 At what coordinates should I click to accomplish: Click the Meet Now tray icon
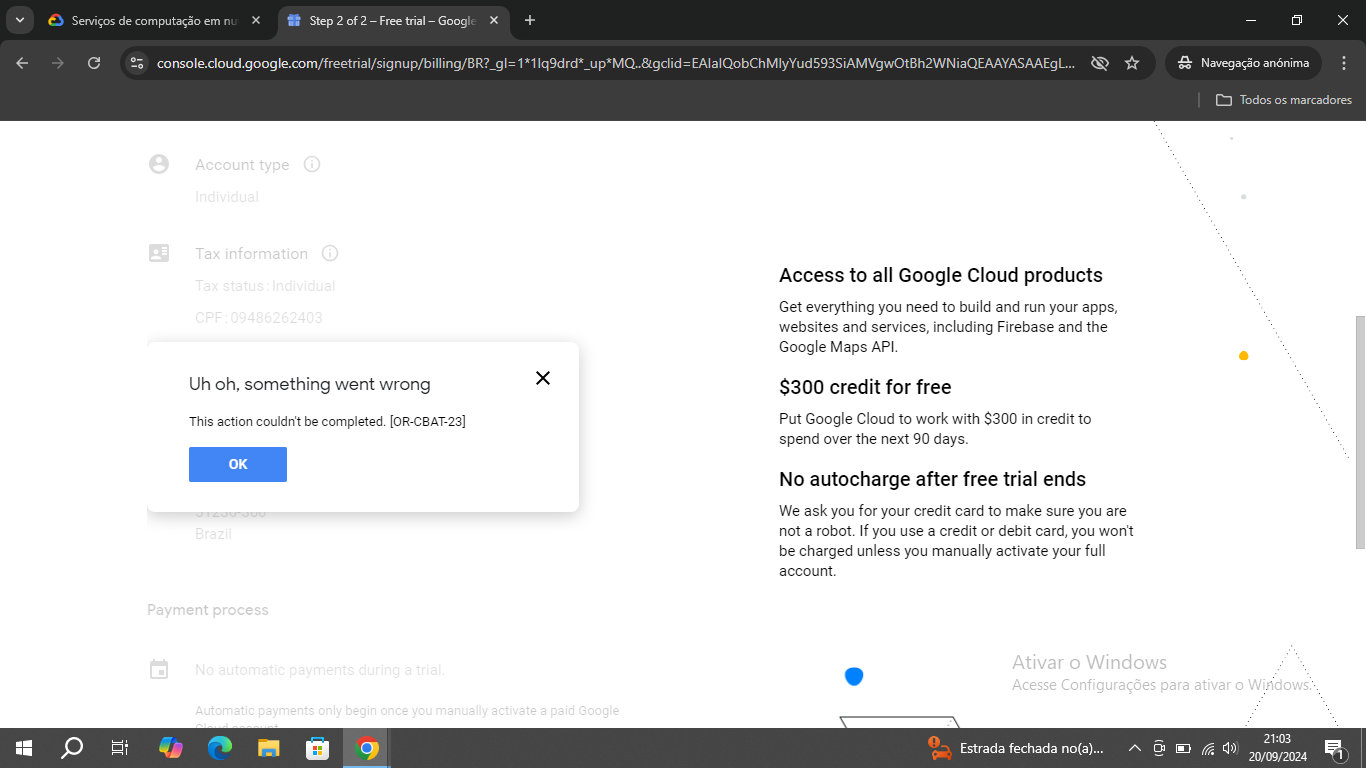click(x=1159, y=748)
